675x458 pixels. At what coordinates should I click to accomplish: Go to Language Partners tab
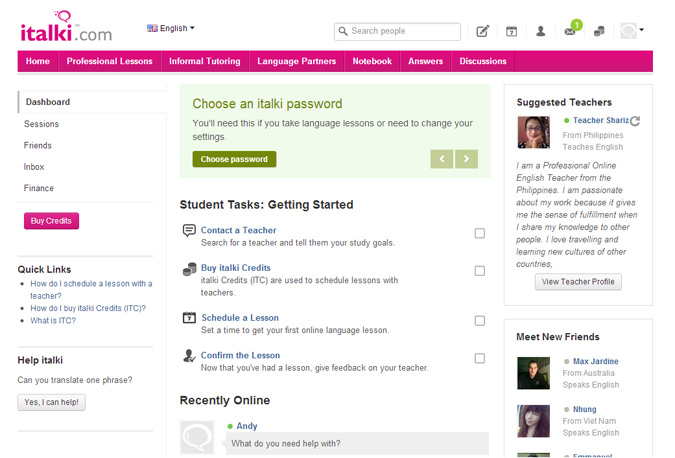[x=296, y=61]
